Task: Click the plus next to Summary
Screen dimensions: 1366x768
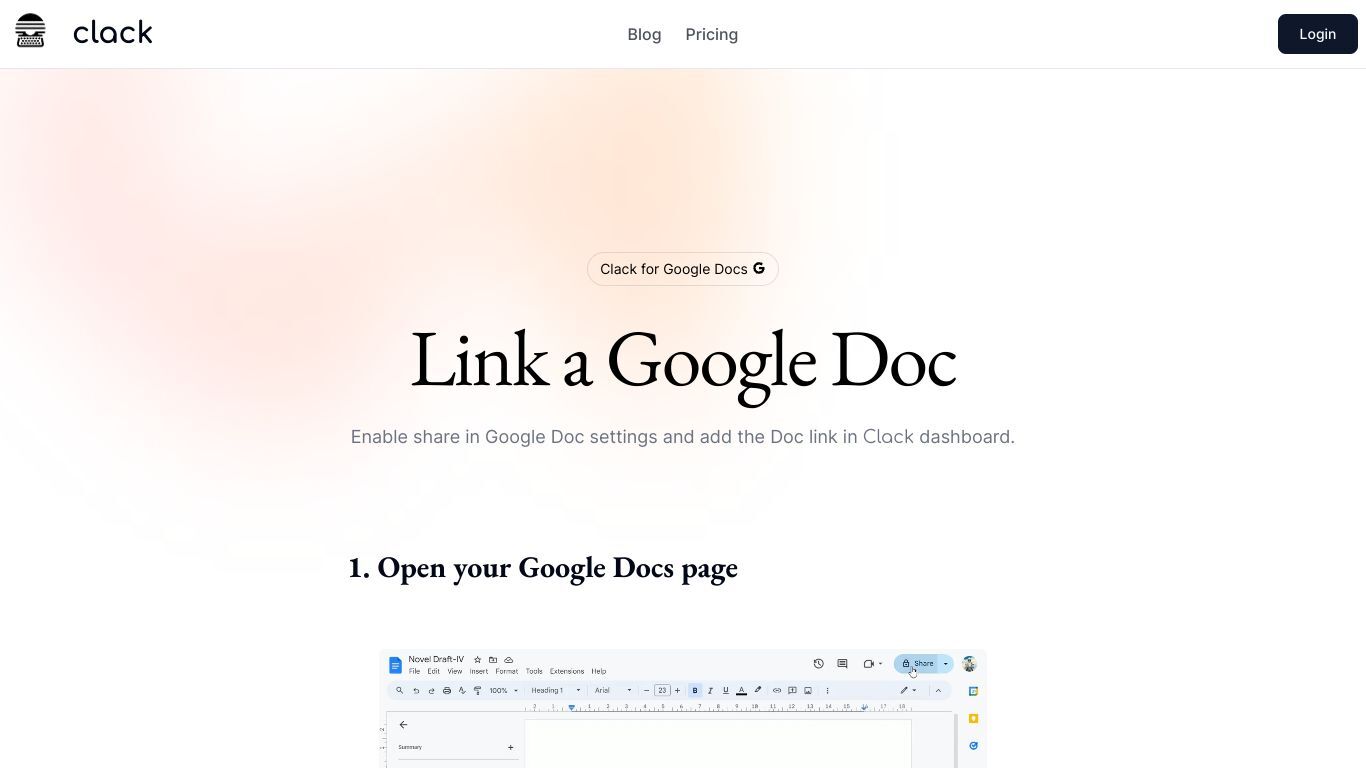Action: (510, 747)
